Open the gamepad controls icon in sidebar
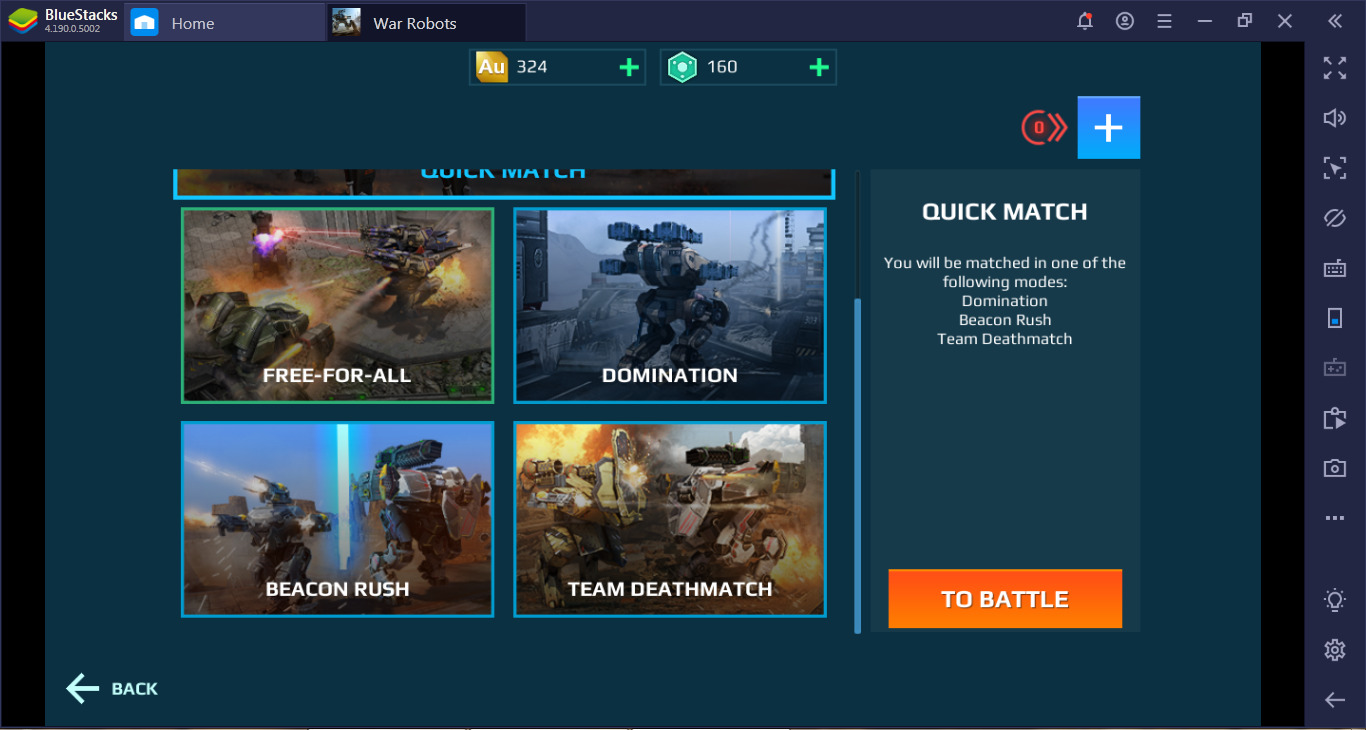 (1335, 368)
